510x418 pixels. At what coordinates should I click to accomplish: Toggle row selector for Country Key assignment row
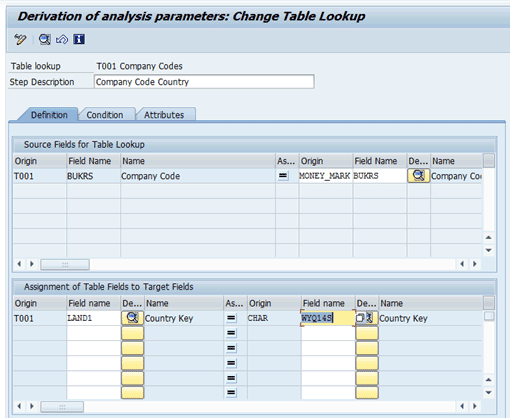tap(489, 316)
